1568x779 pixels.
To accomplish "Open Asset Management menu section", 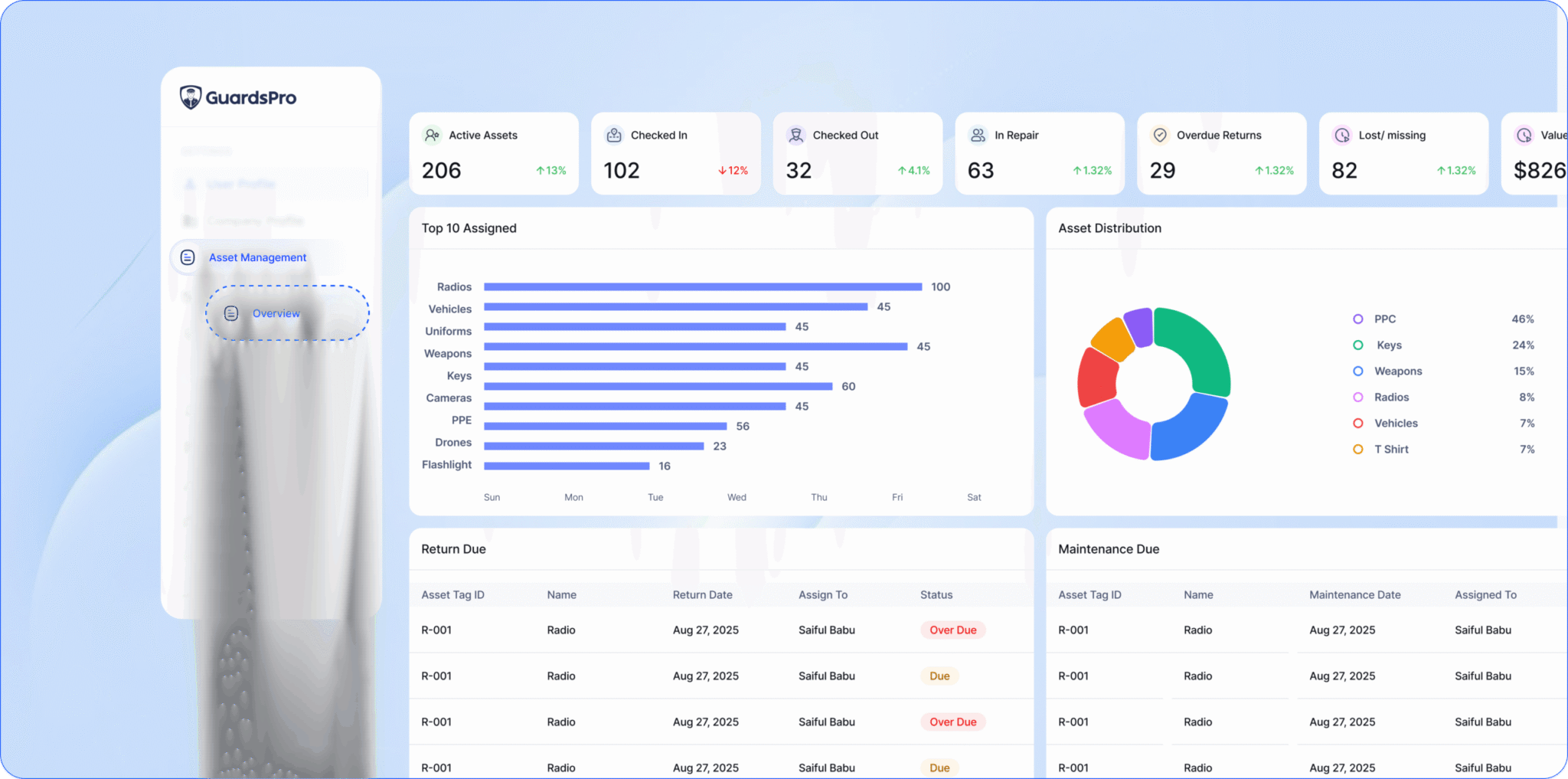I will [257, 257].
